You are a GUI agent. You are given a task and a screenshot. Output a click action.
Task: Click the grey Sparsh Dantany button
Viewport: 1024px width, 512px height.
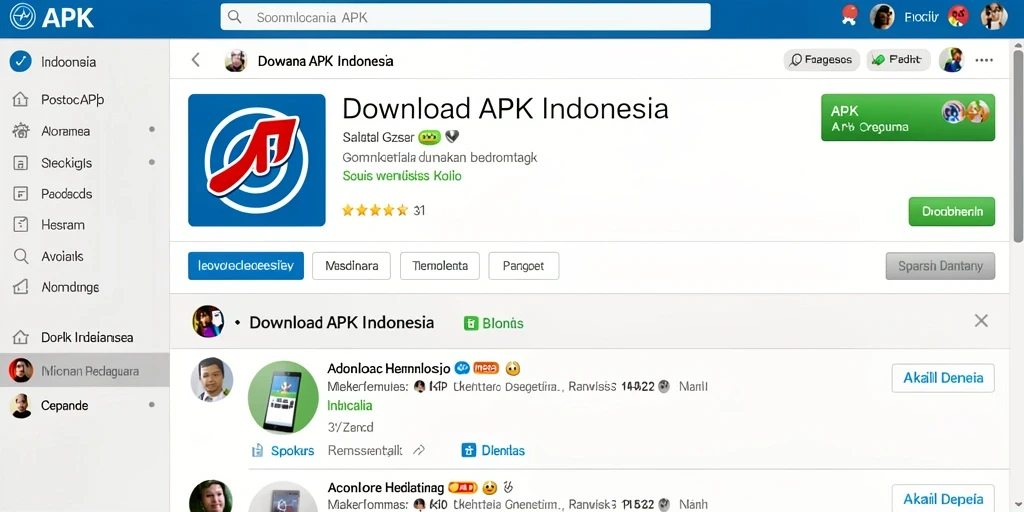pyautogui.click(x=940, y=266)
